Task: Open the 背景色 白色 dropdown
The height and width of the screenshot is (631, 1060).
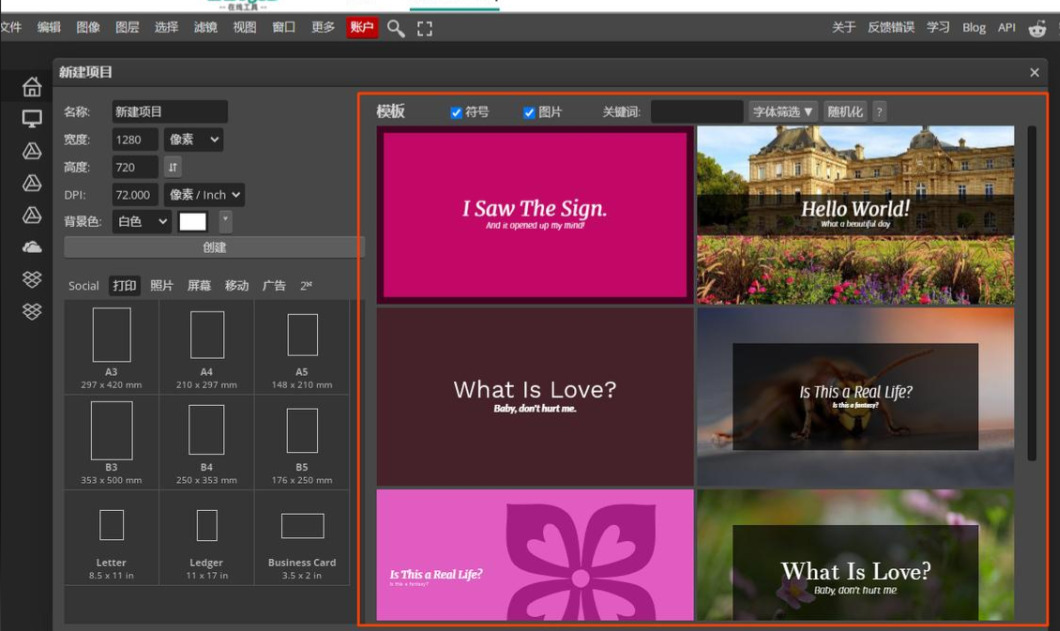Action: pos(142,222)
